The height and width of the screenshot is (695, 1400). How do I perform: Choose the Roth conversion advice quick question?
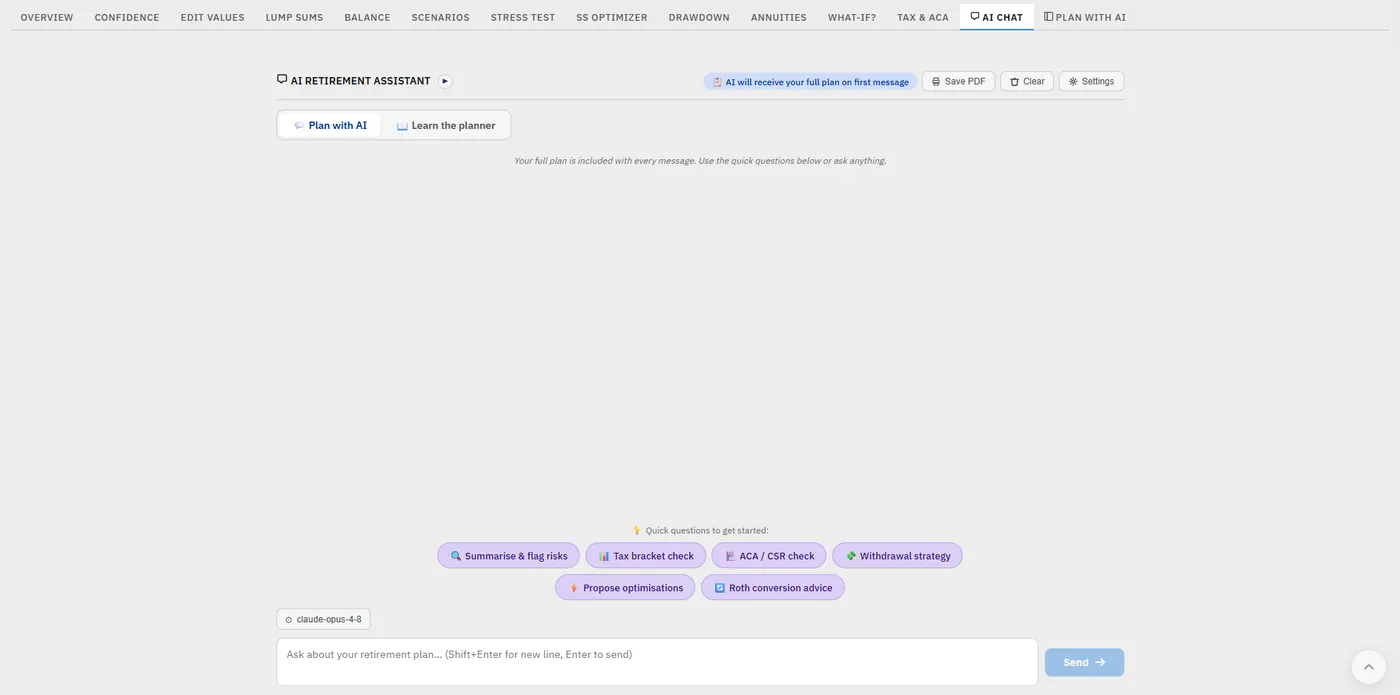pos(773,588)
